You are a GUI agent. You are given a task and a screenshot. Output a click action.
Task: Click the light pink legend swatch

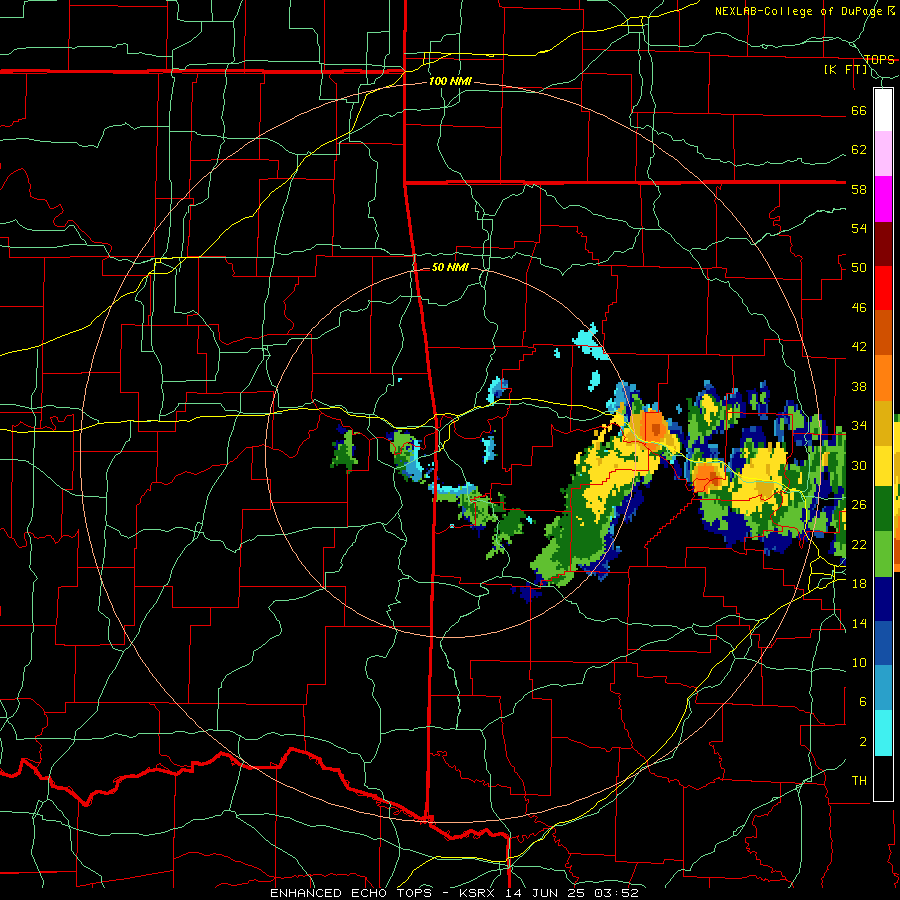(883, 153)
